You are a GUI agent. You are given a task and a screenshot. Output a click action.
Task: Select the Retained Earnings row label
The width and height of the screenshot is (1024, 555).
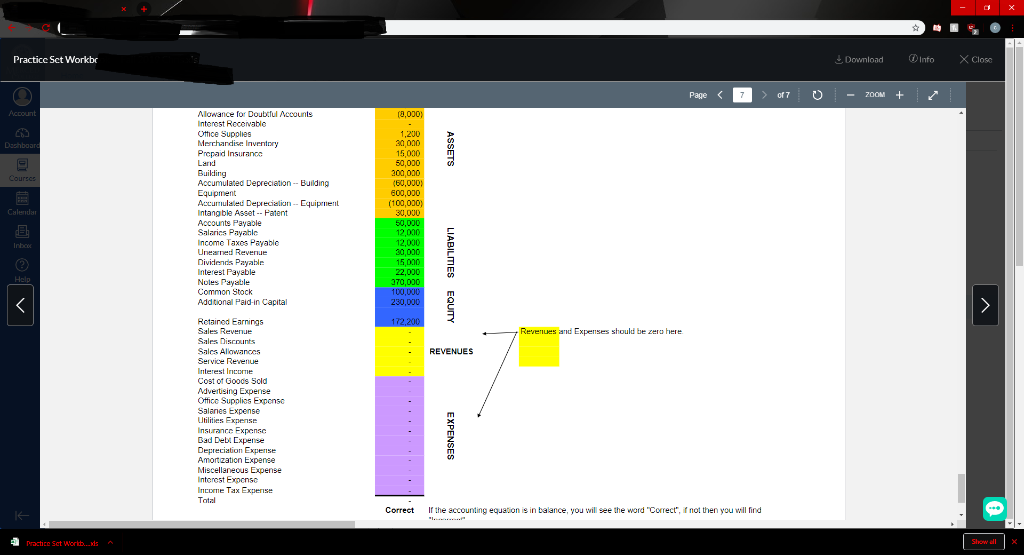pyautogui.click(x=231, y=322)
